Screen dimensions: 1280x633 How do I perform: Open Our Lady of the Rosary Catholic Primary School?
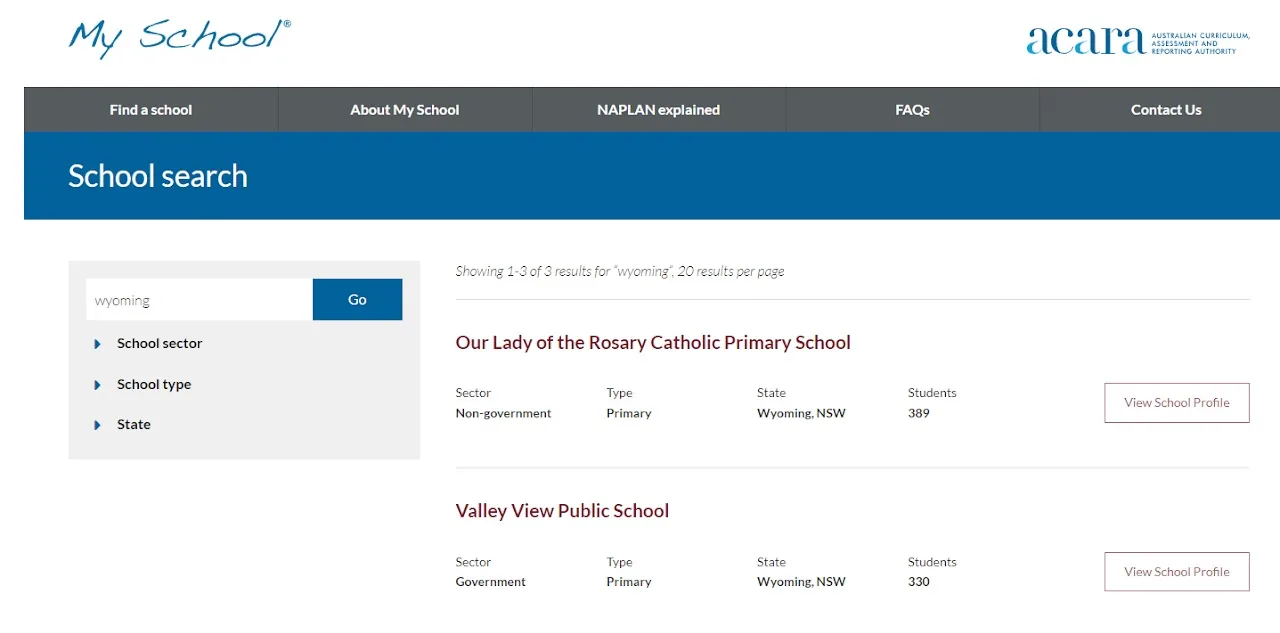click(x=653, y=342)
